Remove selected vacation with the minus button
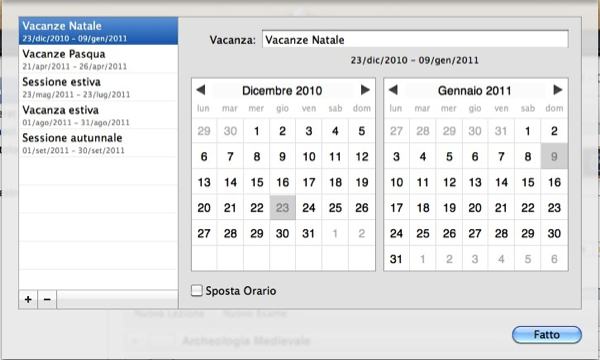The width and height of the screenshot is (600, 360). pyautogui.click(x=47, y=299)
